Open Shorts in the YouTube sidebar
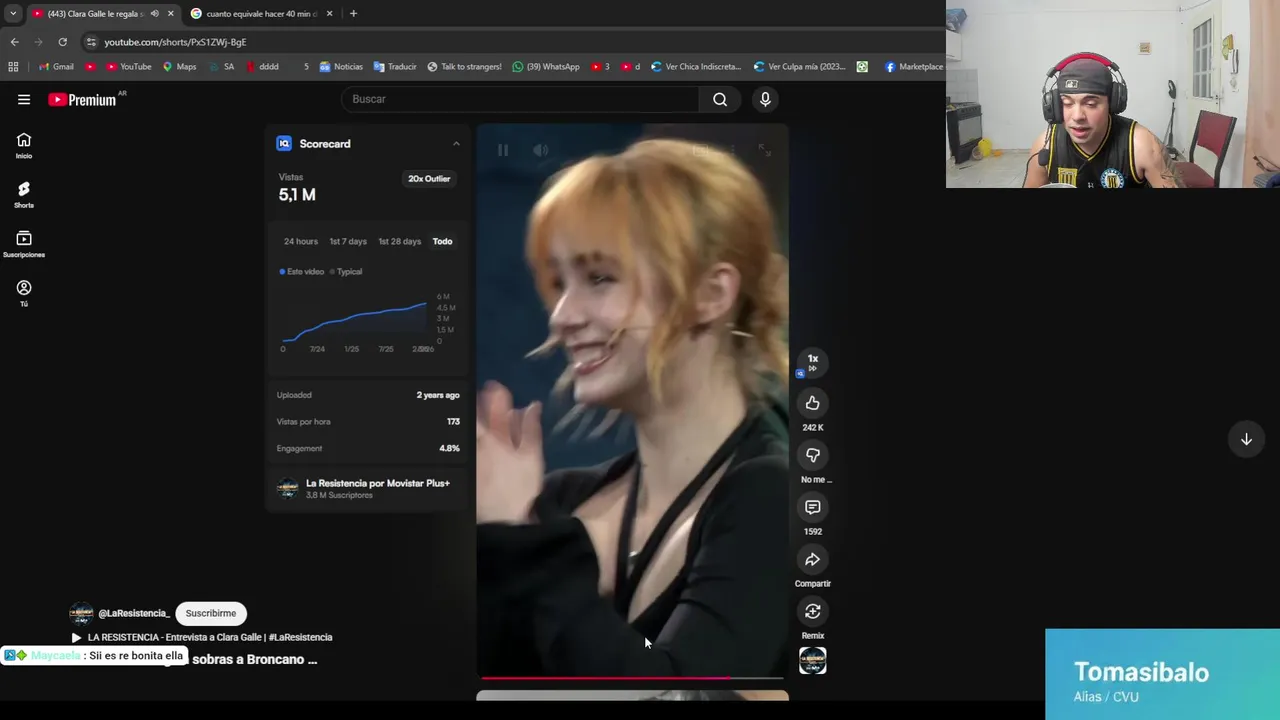 point(24,194)
